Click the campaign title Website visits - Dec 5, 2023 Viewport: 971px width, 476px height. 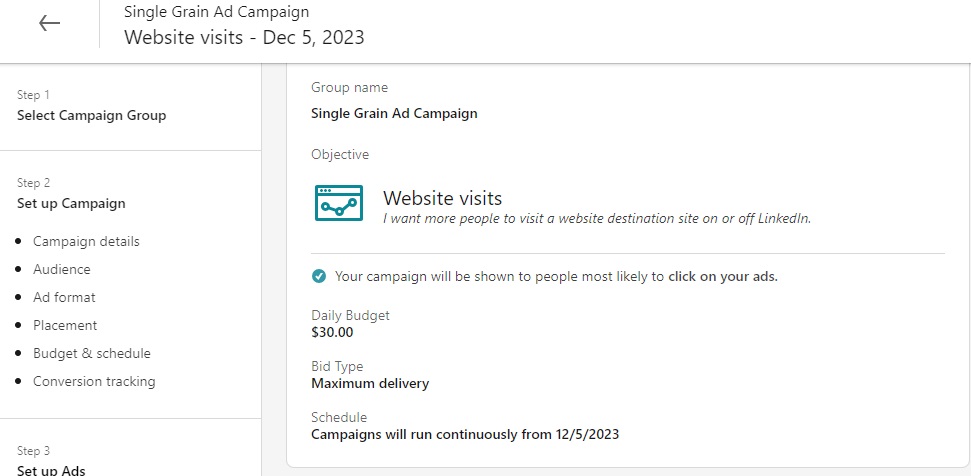(x=244, y=37)
